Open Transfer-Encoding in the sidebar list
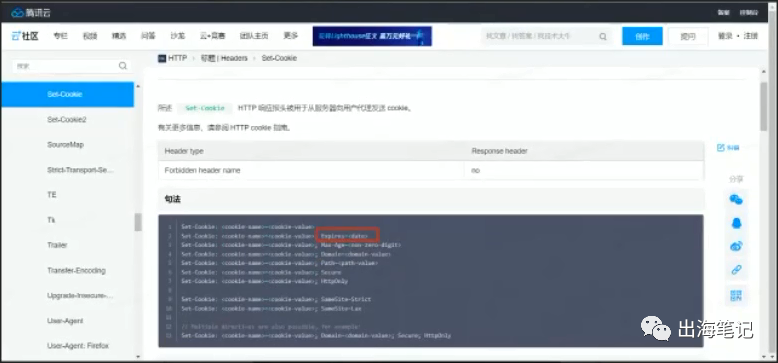Image resolution: width=778 pixels, height=363 pixels. coord(76,270)
